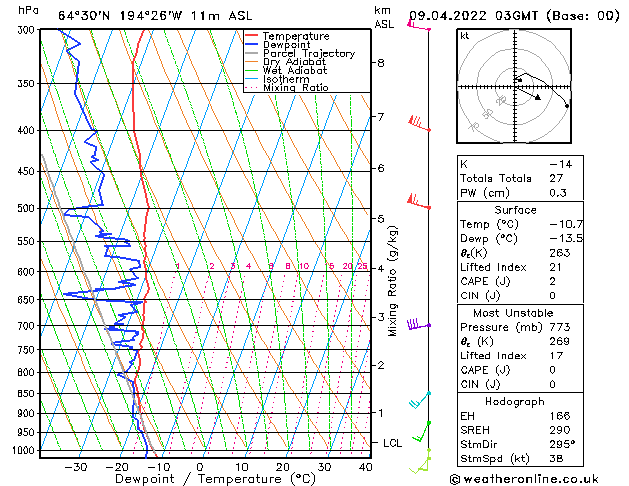Click the 'Isotherm' legend label
The image size is (629, 486).
[x=286, y=79]
